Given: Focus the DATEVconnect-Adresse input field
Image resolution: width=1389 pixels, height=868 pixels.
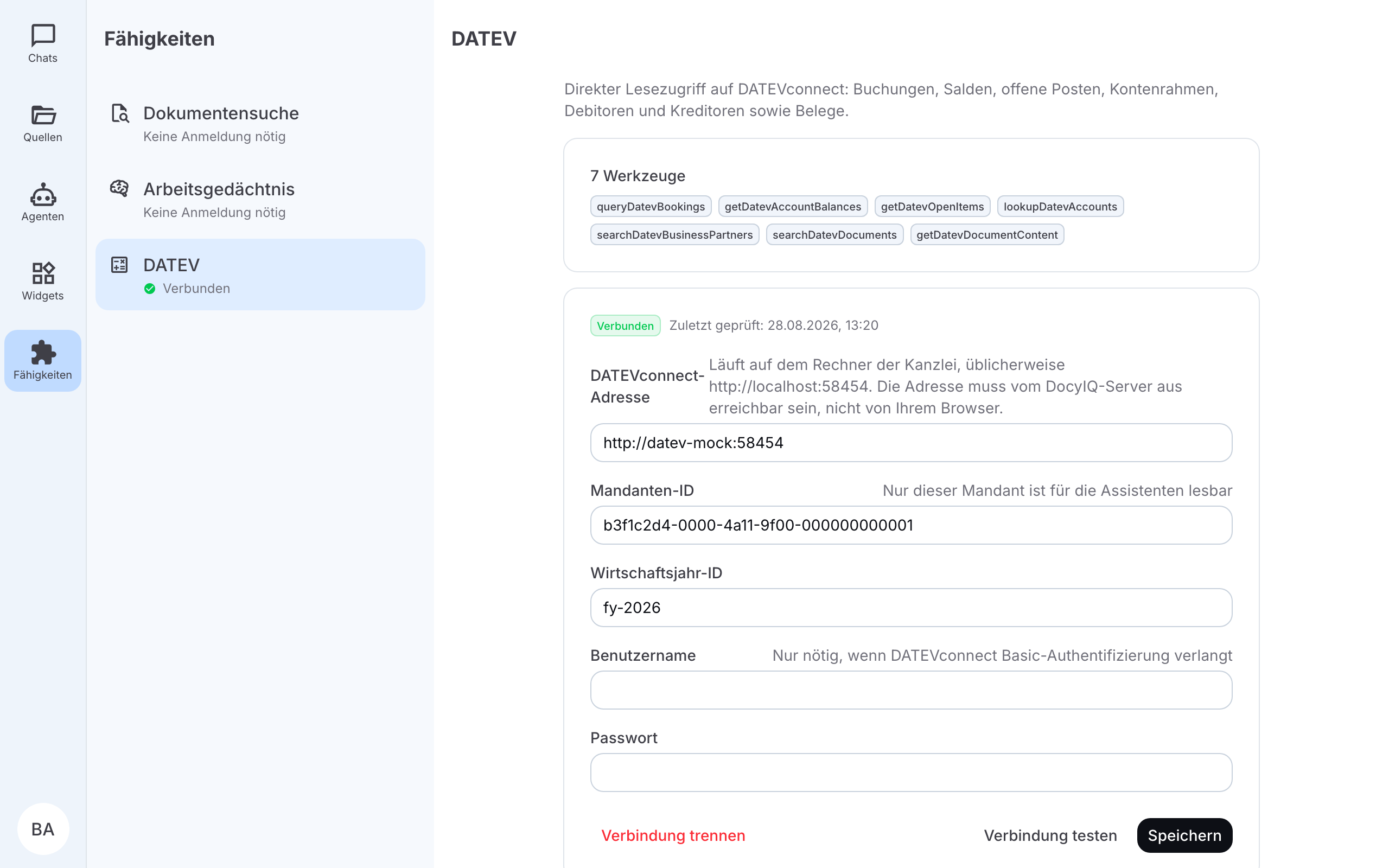Looking at the screenshot, I should click(911, 443).
